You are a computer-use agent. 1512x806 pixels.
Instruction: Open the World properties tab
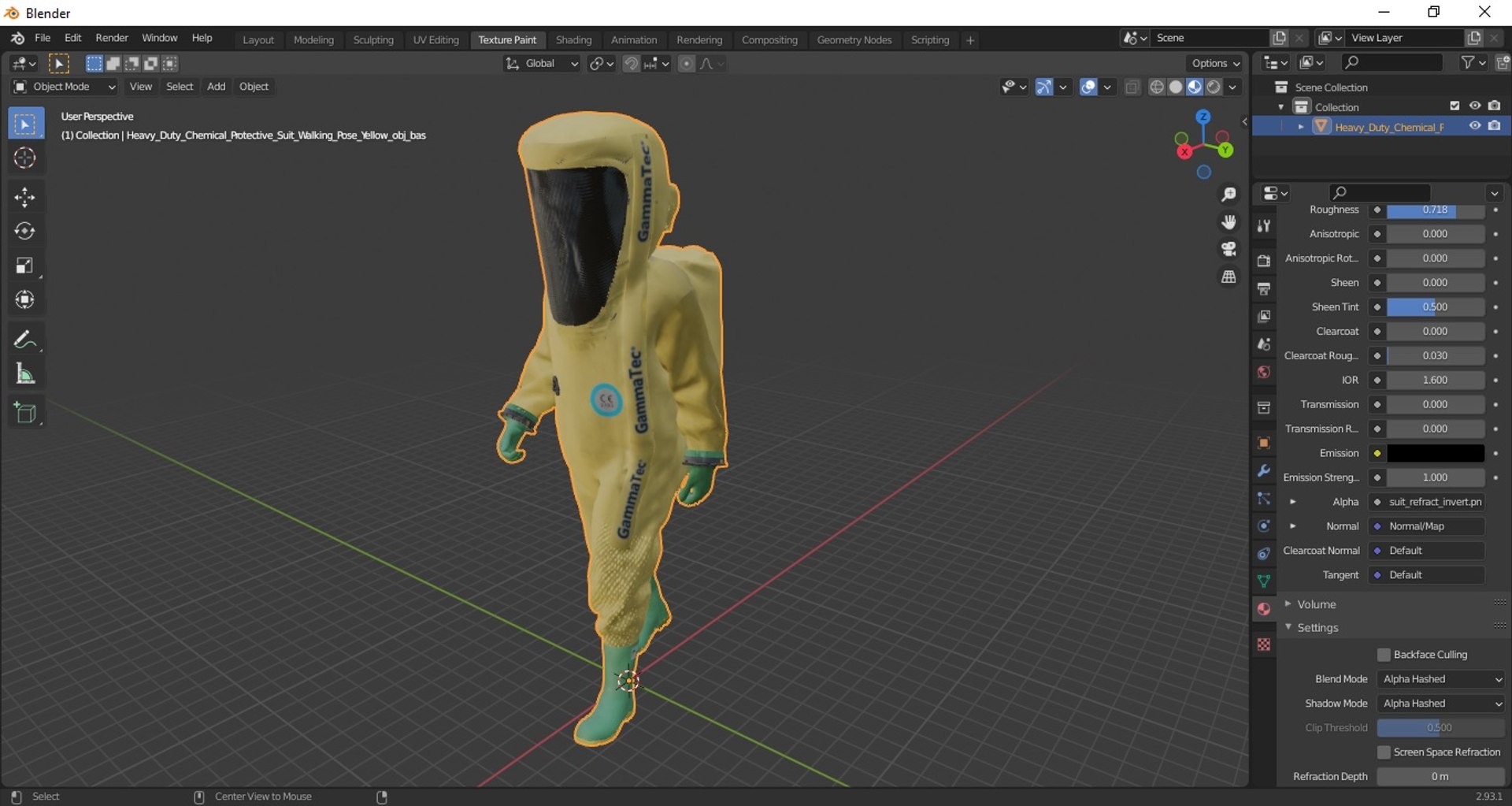(1264, 372)
